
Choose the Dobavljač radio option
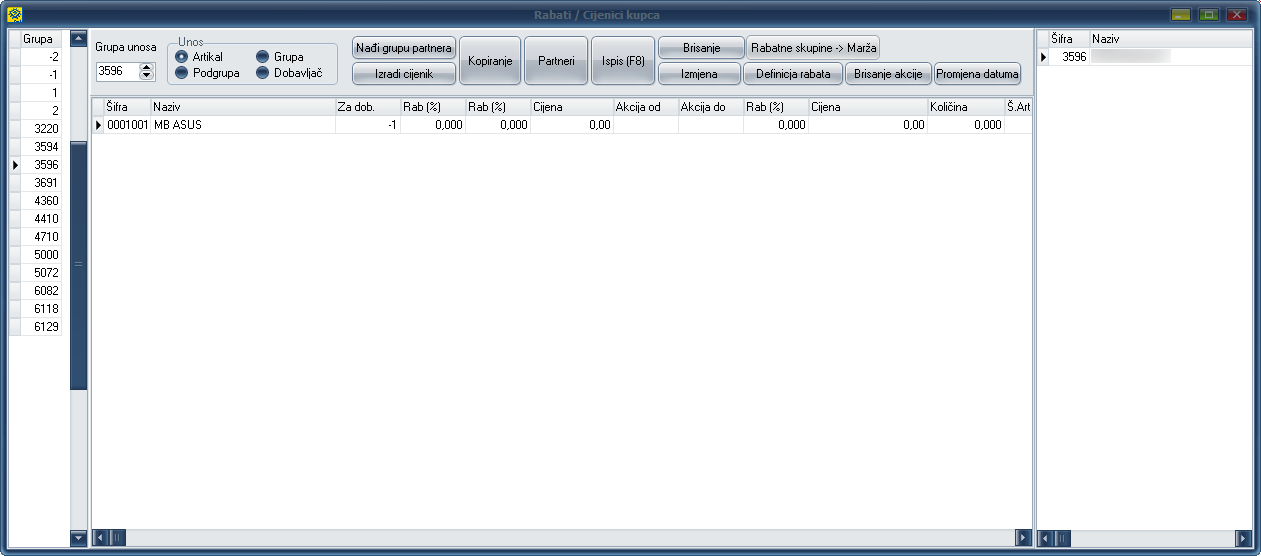click(263, 73)
